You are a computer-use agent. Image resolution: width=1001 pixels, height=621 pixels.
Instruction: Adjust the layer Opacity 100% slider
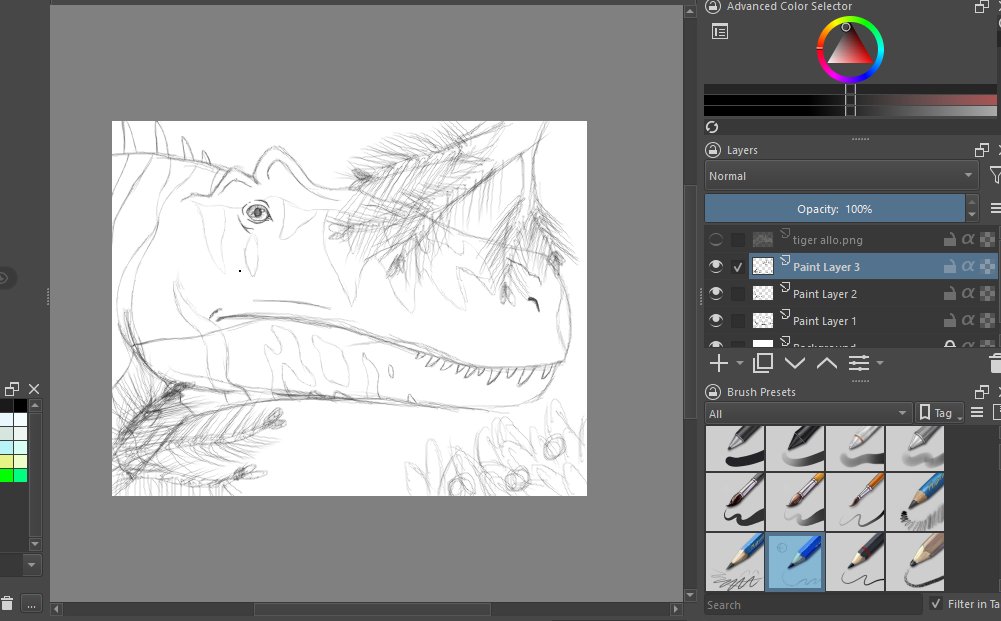pyautogui.click(x=834, y=209)
